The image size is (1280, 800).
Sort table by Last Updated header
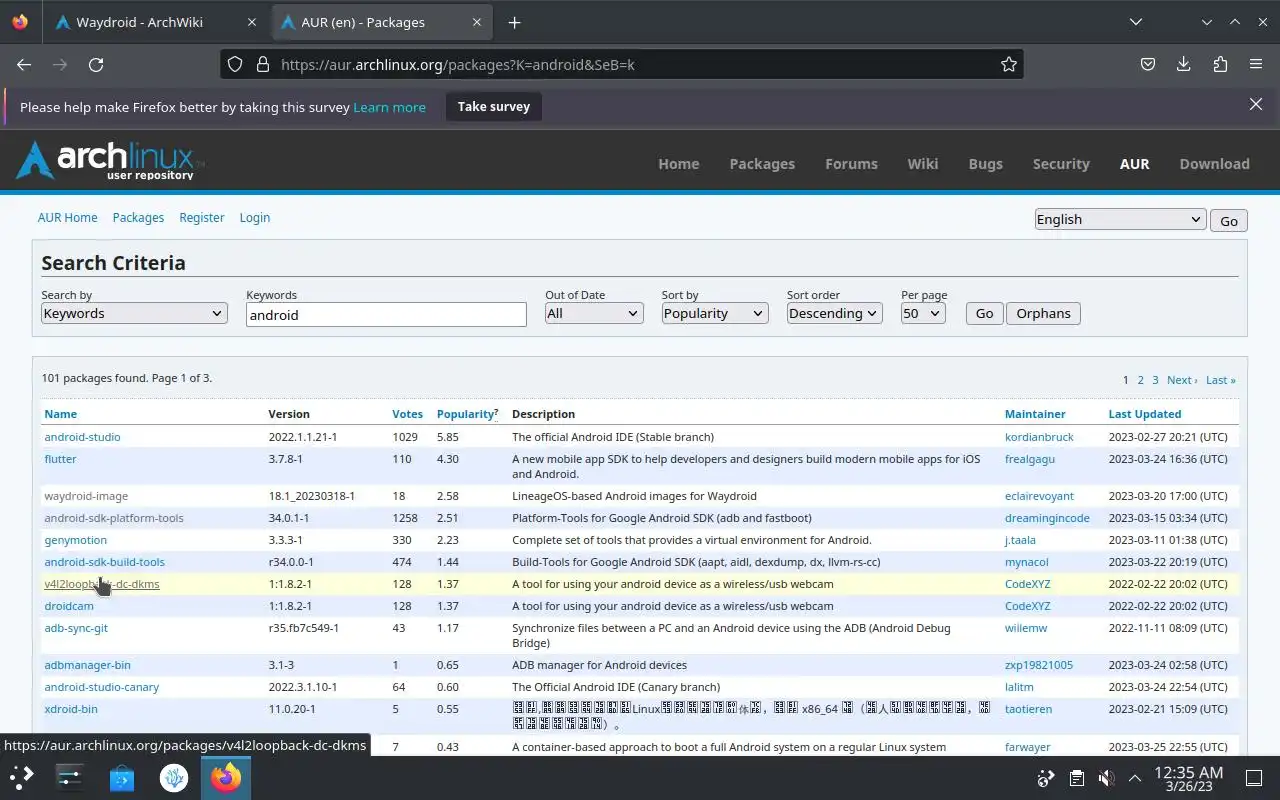(x=1145, y=414)
